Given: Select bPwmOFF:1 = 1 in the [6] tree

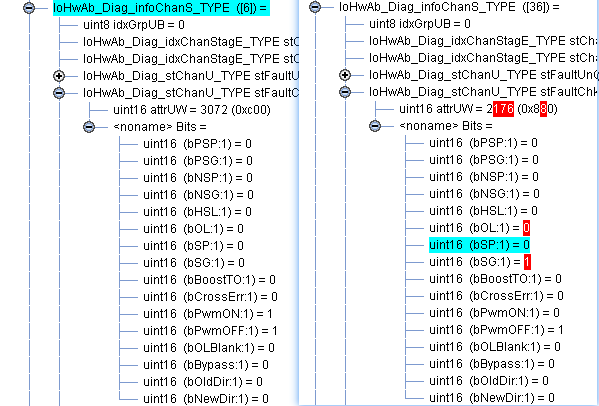Looking at the screenshot, I should [210, 331].
